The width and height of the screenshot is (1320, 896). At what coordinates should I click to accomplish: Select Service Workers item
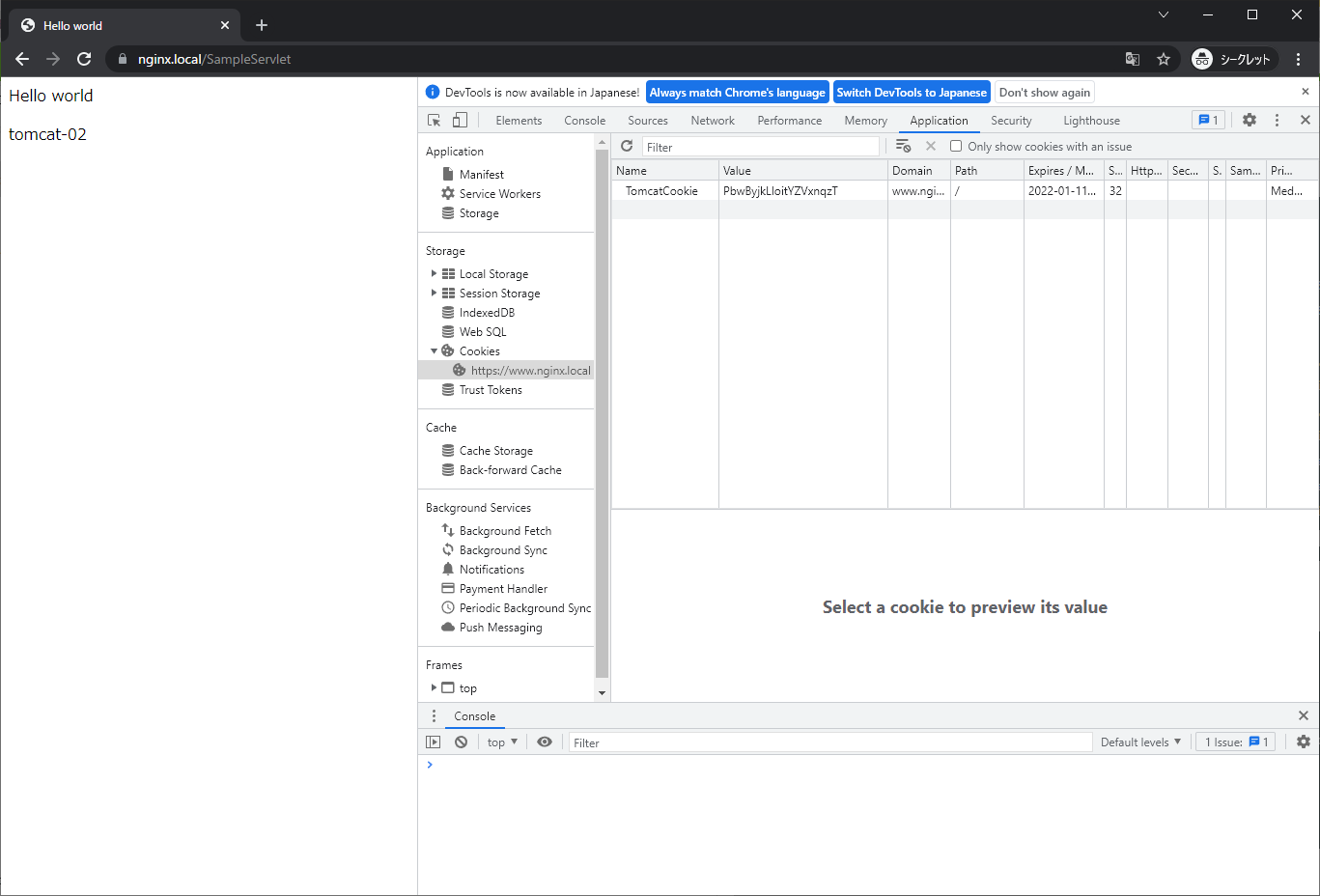(x=499, y=193)
